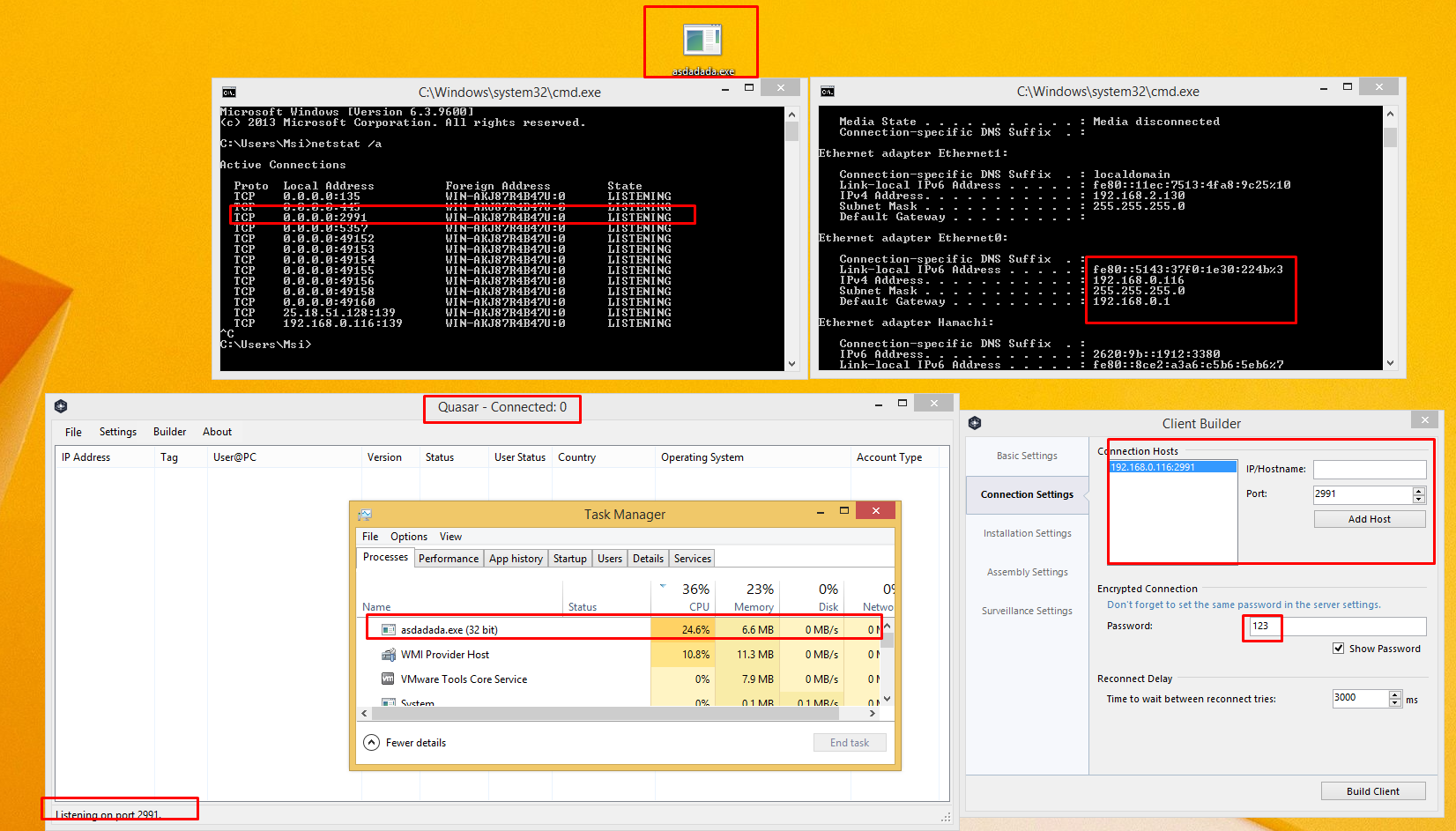
Task: Open the Quasar Builder menu
Action: [169, 432]
